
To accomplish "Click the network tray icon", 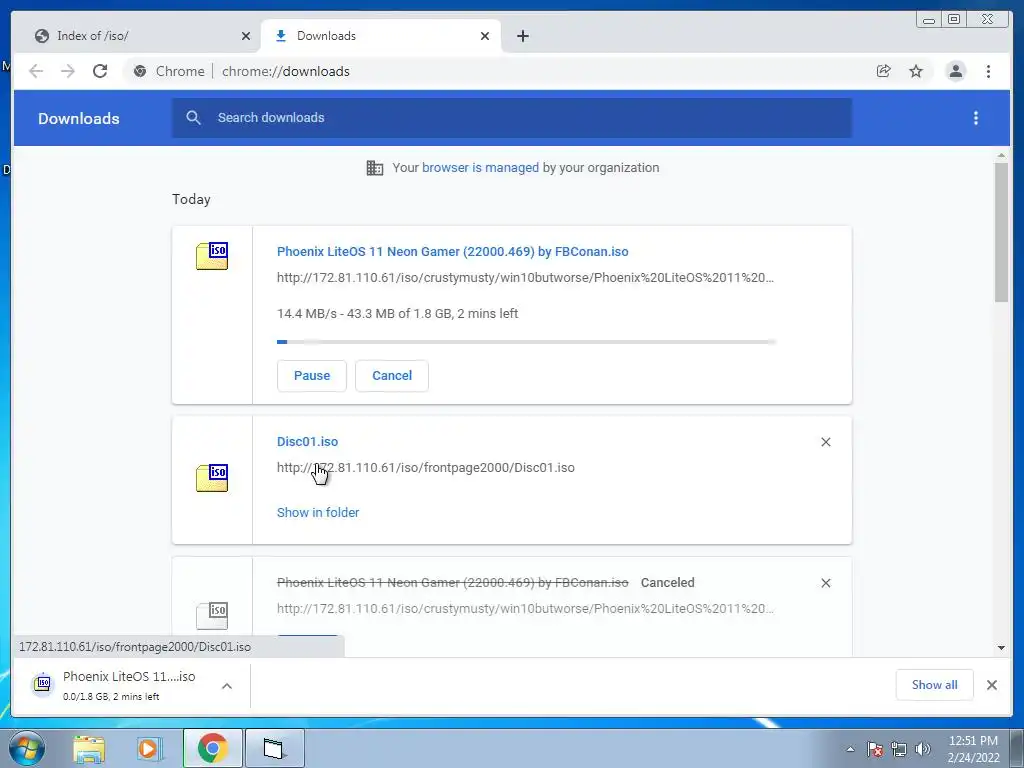I will [x=899, y=749].
